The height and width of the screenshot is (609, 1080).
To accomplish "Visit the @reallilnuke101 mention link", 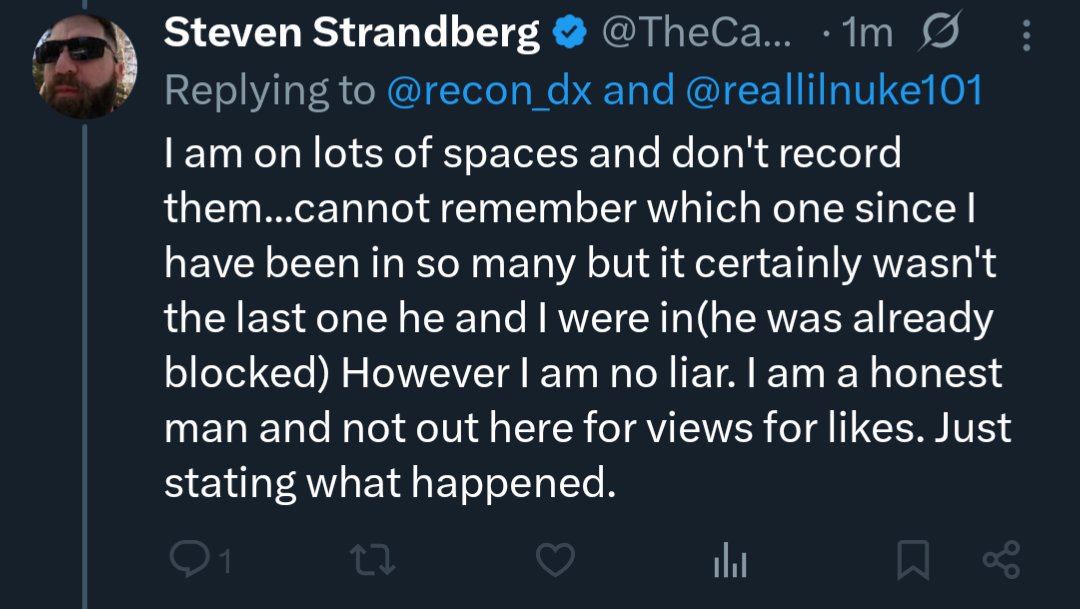I will (x=834, y=91).
